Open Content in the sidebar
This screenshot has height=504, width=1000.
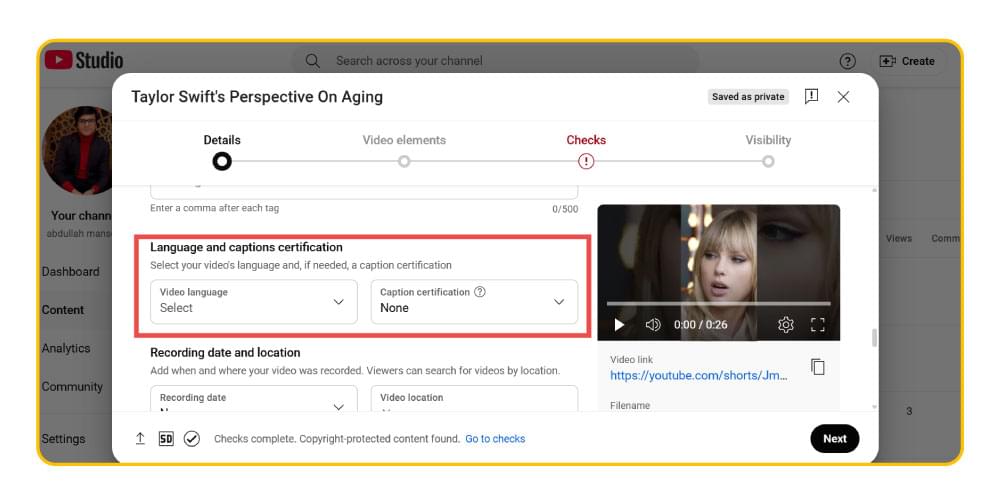click(62, 310)
